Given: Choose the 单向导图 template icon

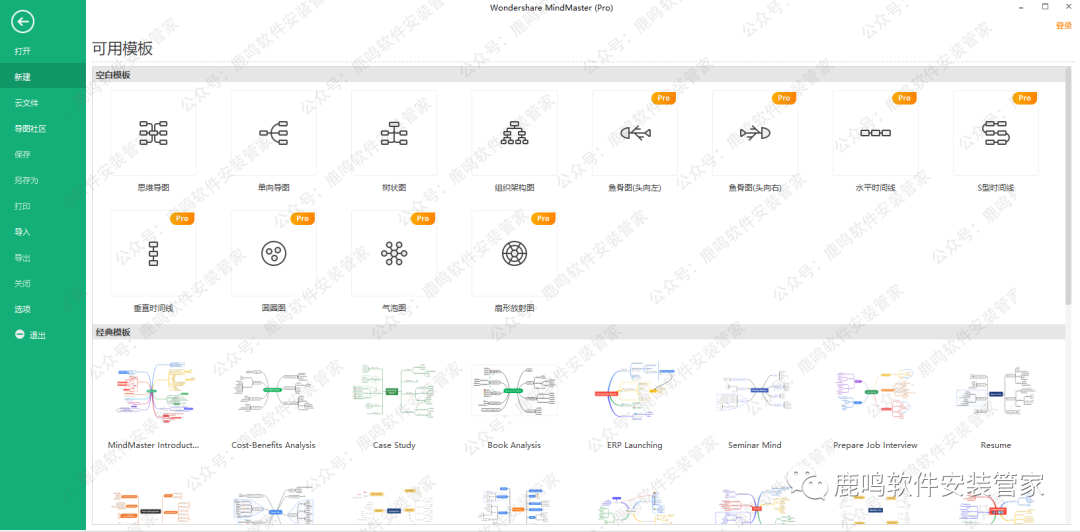Looking at the screenshot, I should pos(273,133).
